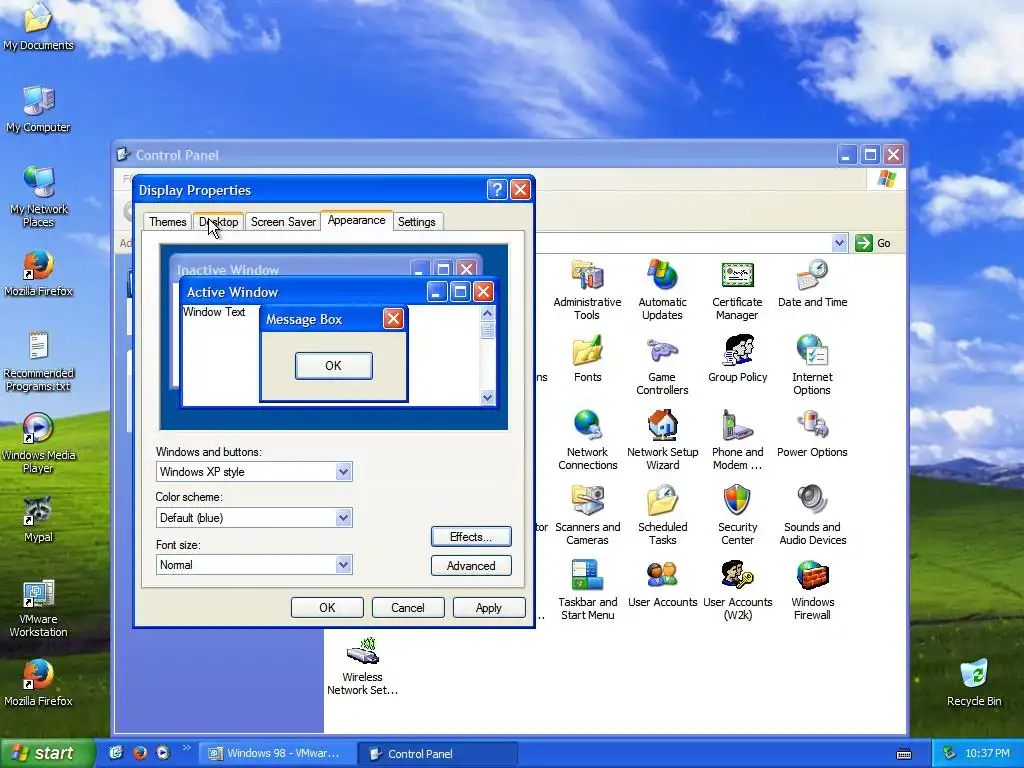Viewport: 1024px width, 768px height.
Task: Expand hidden Quick Launch items chevron
Action: (x=186, y=748)
